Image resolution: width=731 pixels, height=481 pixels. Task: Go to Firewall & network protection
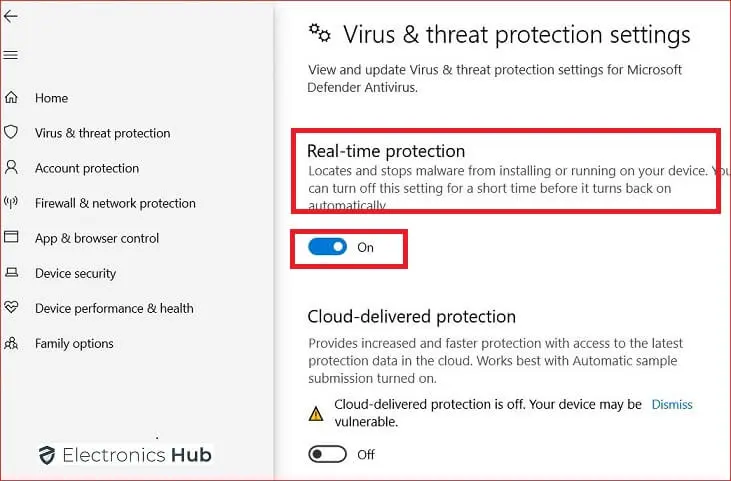pos(115,203)
